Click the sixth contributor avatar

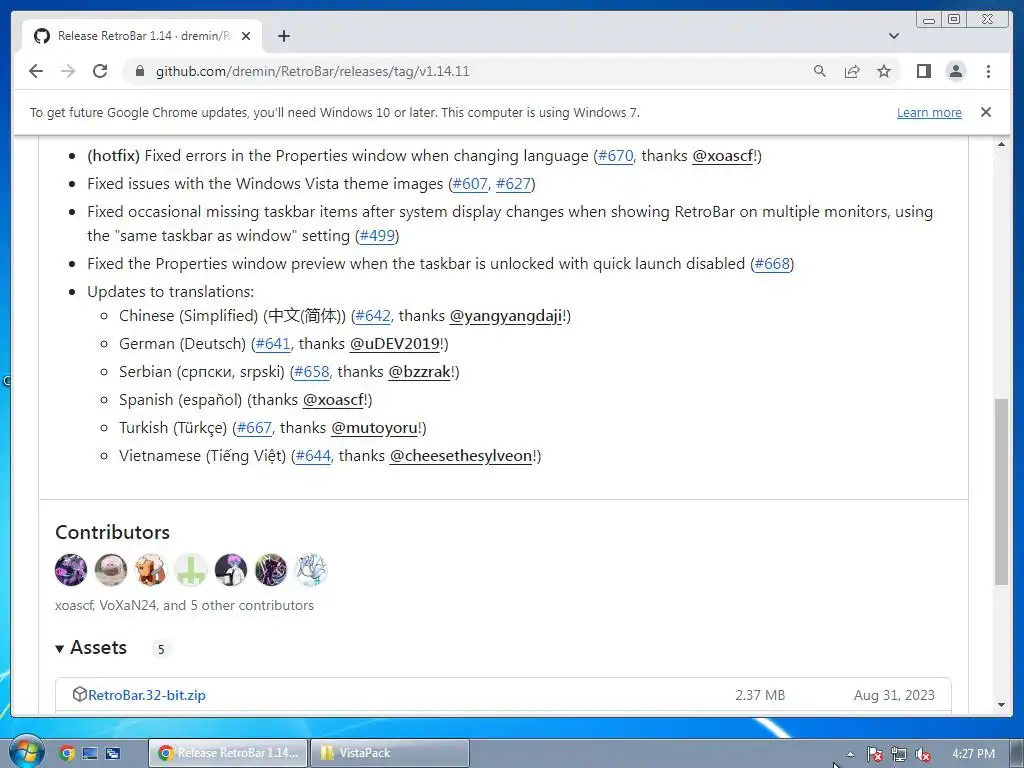[x=270, y=569]
